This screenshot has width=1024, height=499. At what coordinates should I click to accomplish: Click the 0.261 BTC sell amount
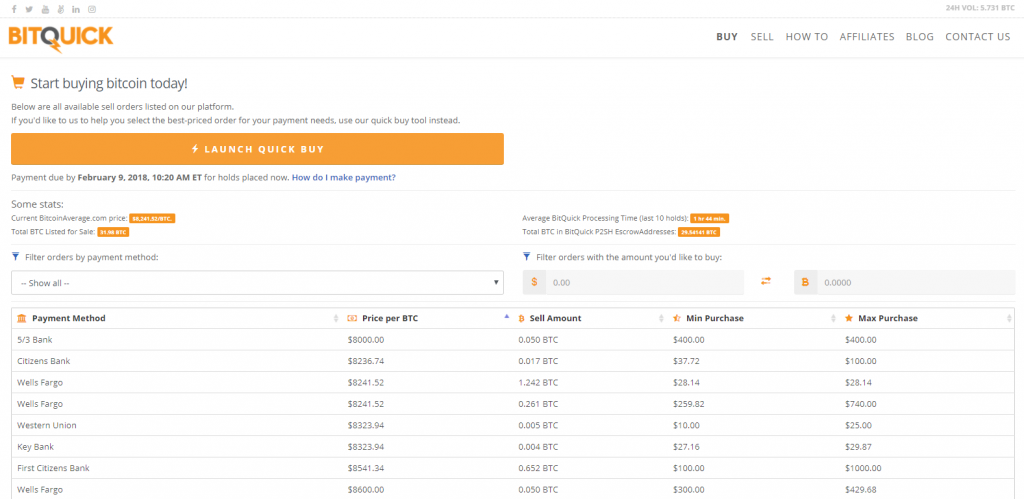(538, 404)
